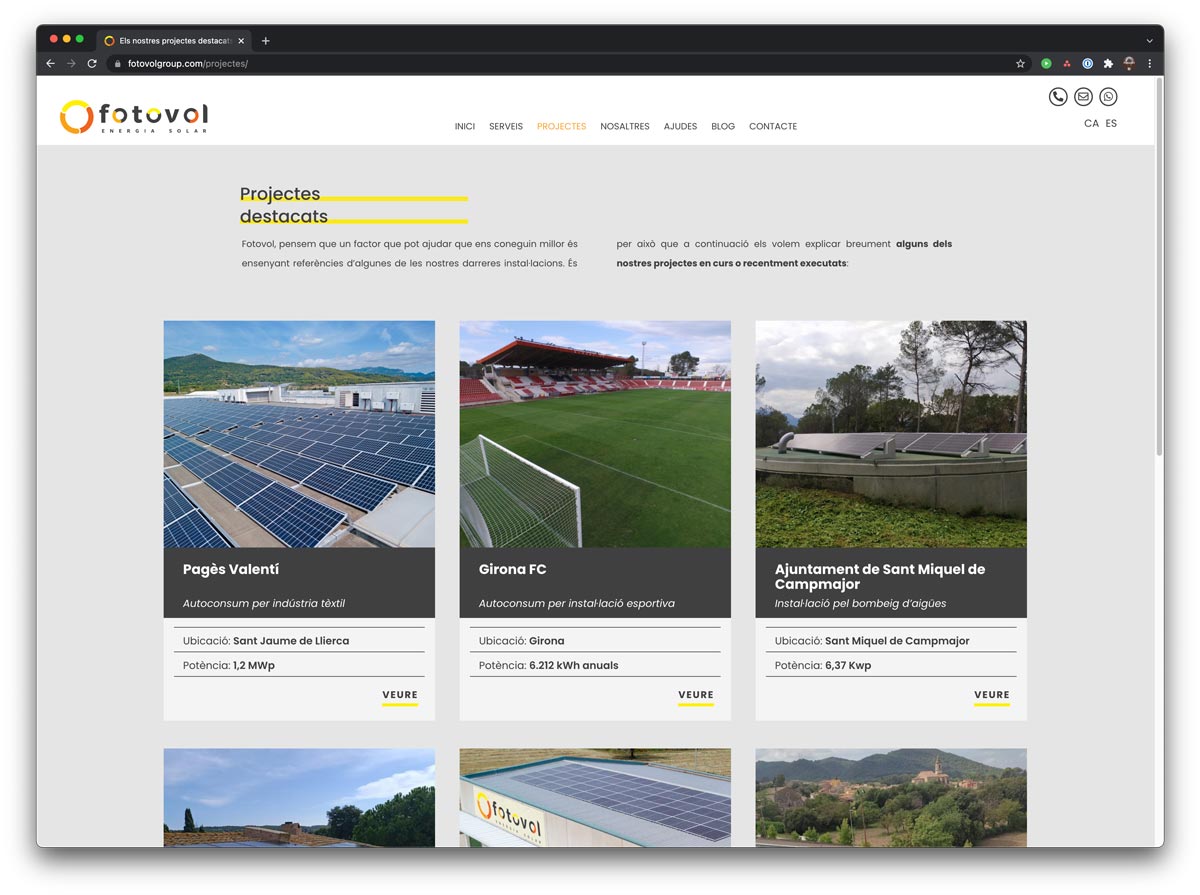The image size is (1200, 895).
Task: Click VEURE on the Sant Miquel de Campmajor card
Action: point(992,696)
